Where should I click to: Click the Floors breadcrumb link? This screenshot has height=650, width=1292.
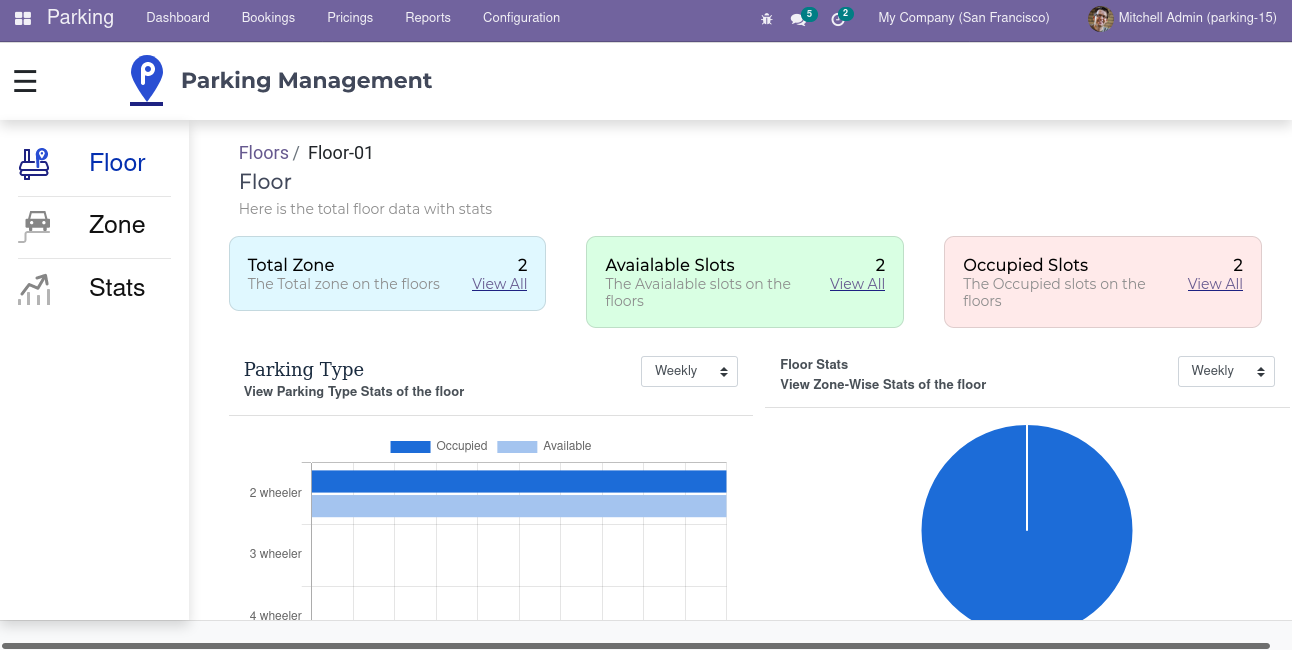click(x=264, y=153)
